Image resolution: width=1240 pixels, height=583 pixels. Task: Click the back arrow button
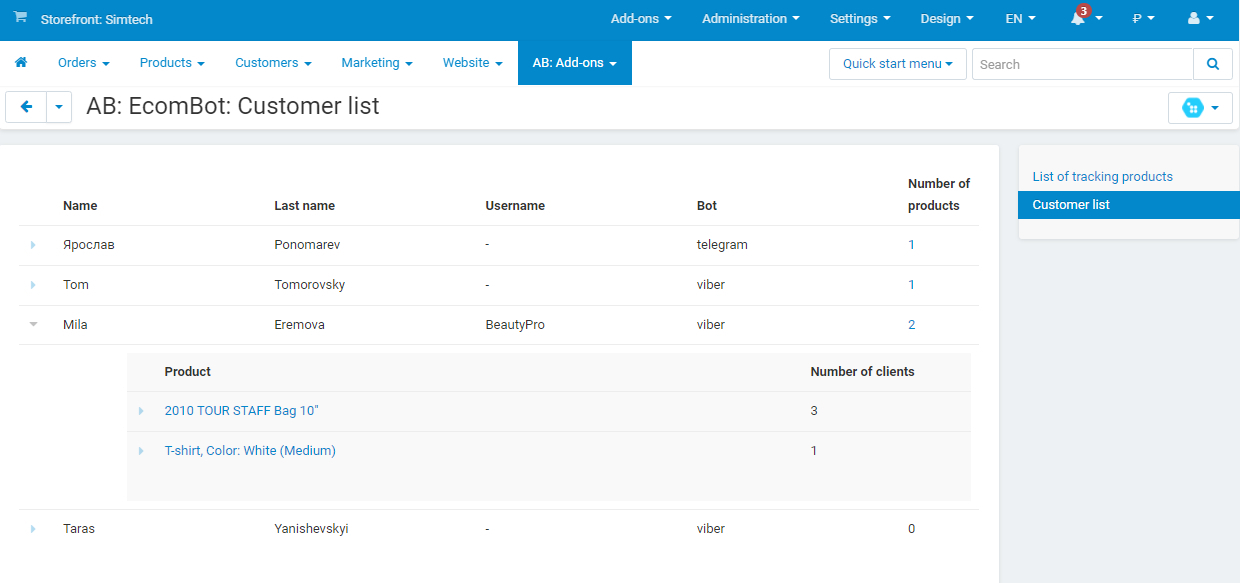pyautogui.click(x=26, y=107)
